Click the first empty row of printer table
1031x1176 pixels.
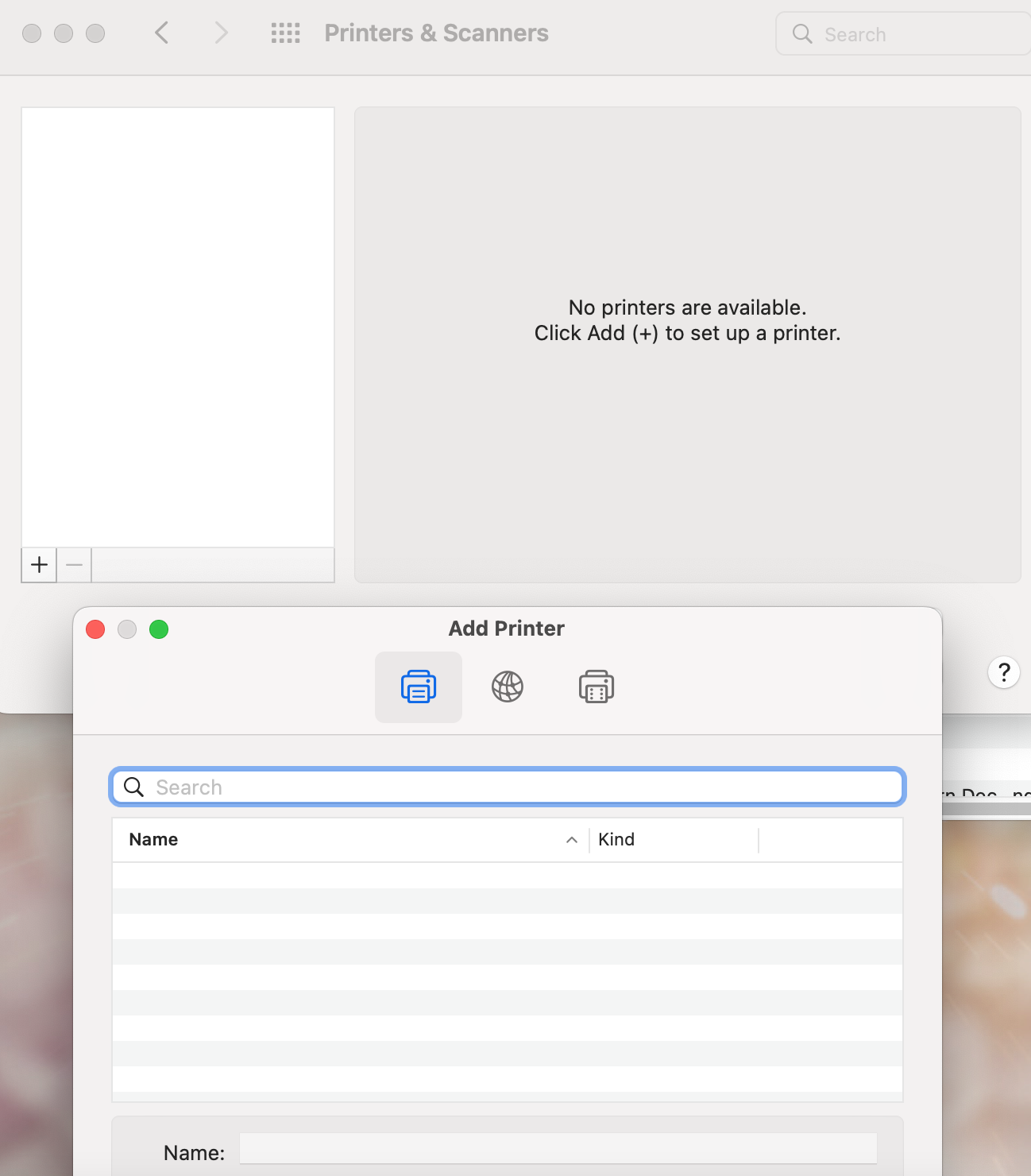(x=507, y=876)
